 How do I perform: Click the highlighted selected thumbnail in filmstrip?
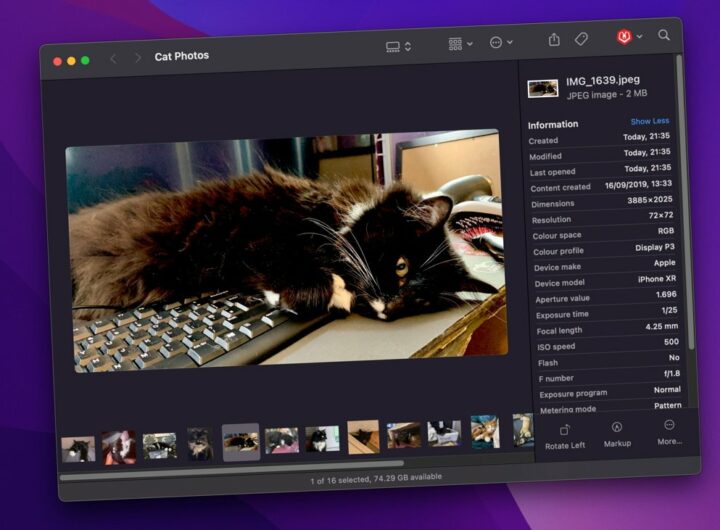pyautogui.click(x=240, y=443)
